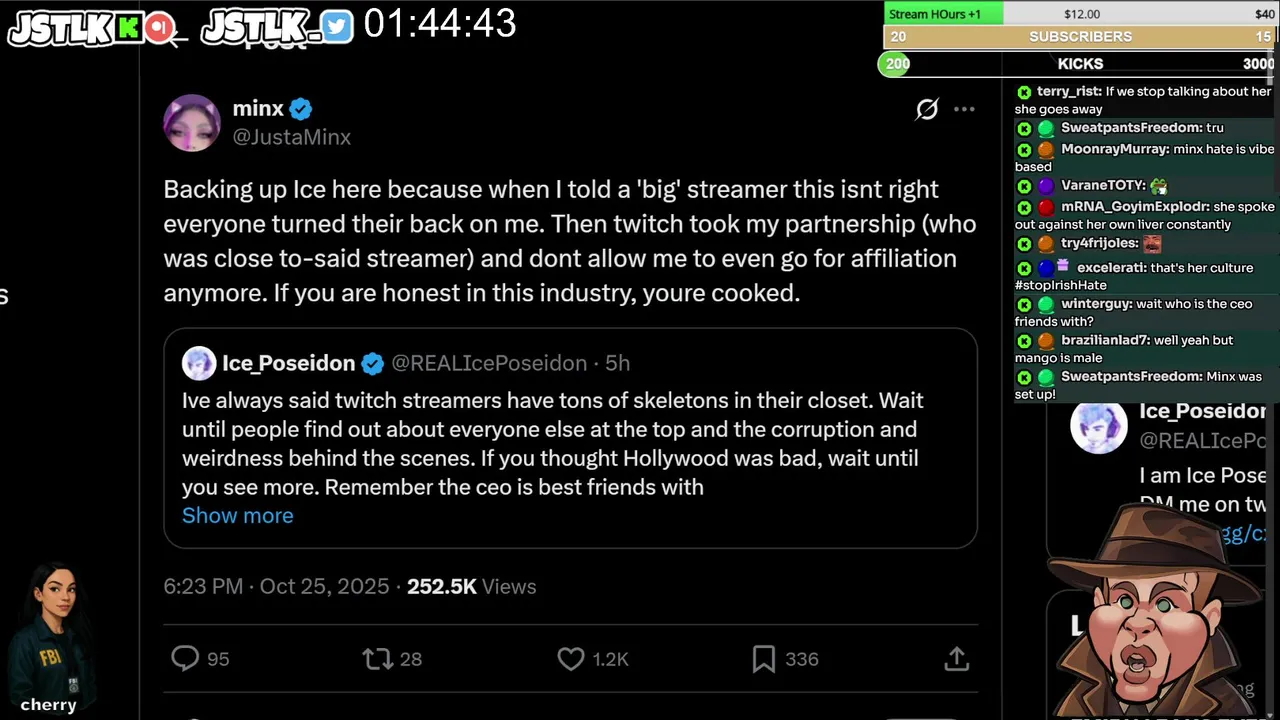This screenshot has height=720, width=1280.
Task: Click the reply comment icon
Action: tap(185, 658)
